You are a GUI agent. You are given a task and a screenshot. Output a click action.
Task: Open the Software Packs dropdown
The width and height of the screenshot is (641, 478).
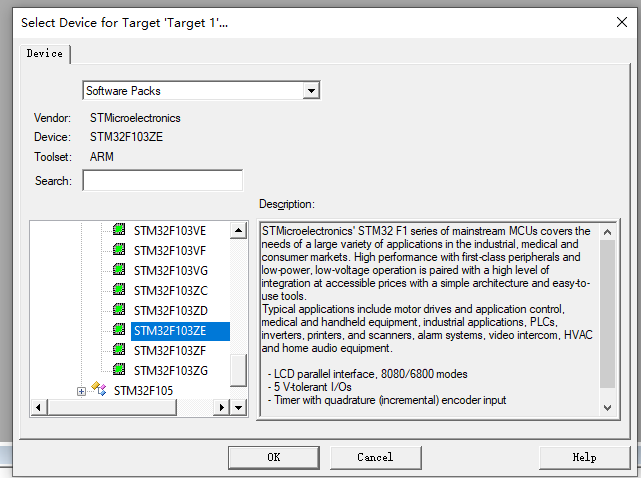point(312,91)
